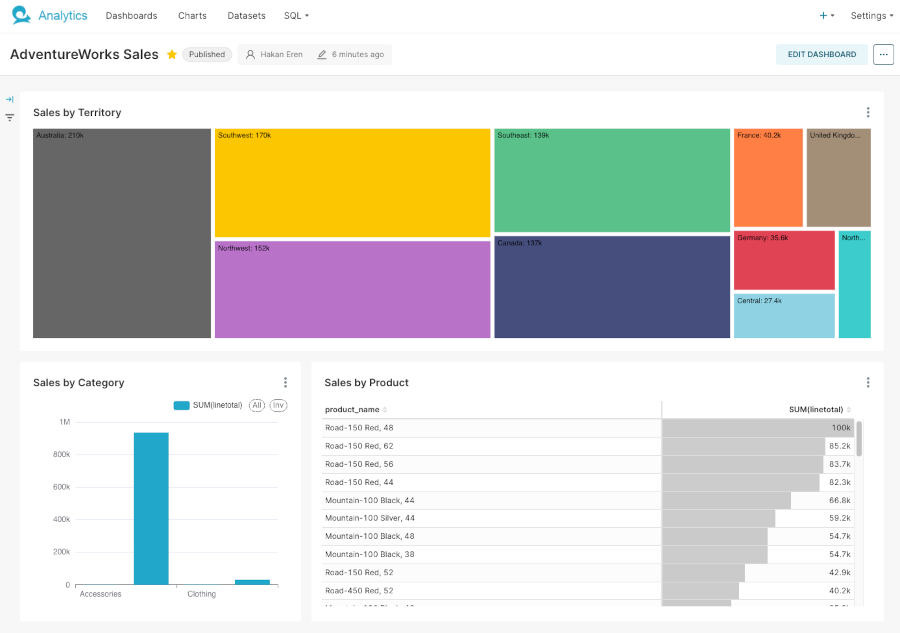
Task: Unfavorite the dashboard with the star icon
Action: coord(172,55)
